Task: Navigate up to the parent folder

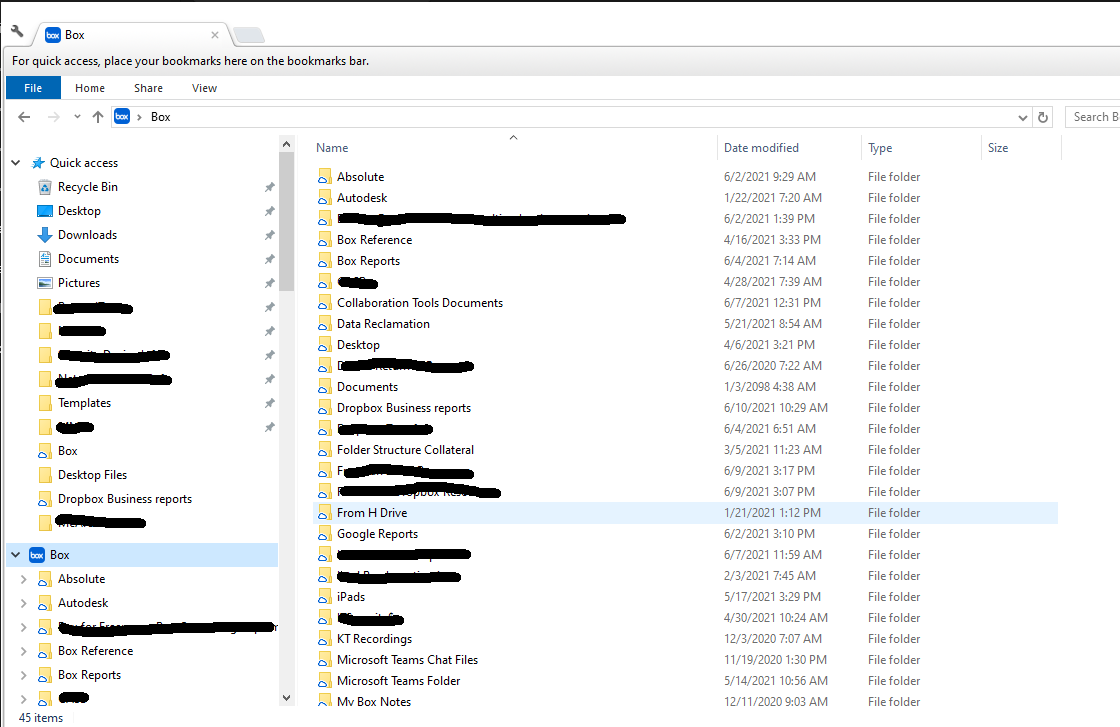Action: (x=97, y=116)
